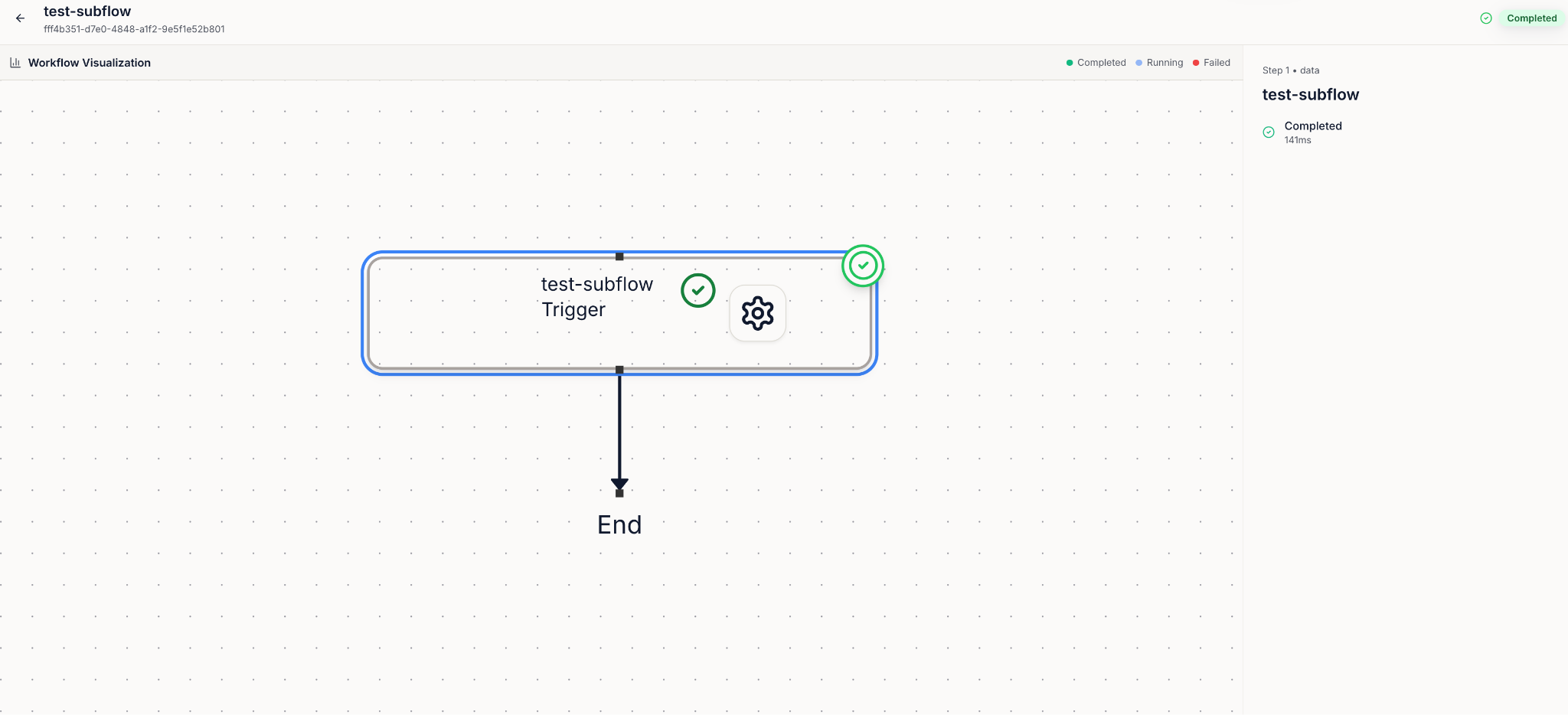Click the End node label
The width and height of the screenshot is (1568, 715).
click(619, 525)
